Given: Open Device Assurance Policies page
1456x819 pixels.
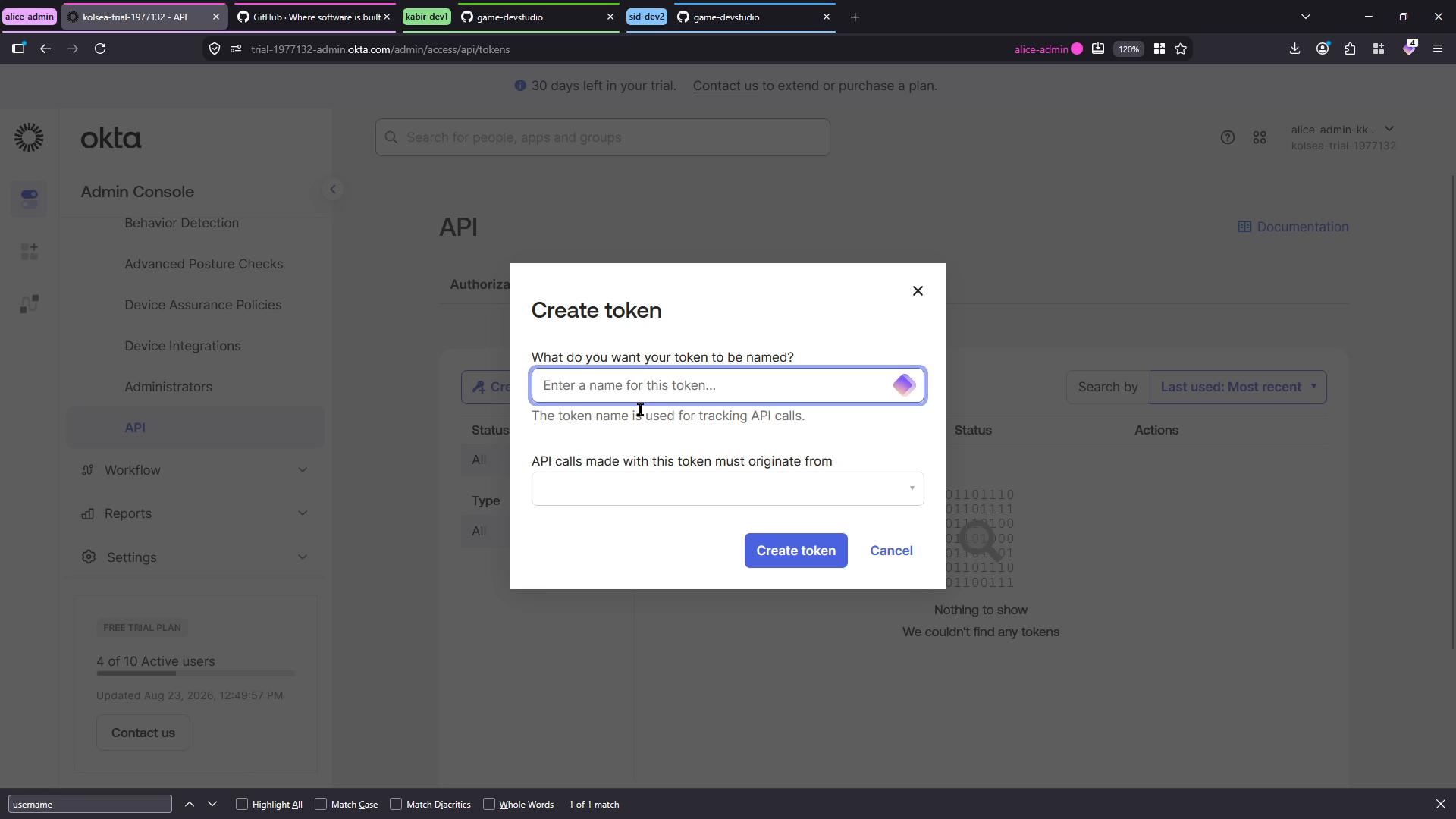Looking at the screenshot, I should (x=202, y=305).
